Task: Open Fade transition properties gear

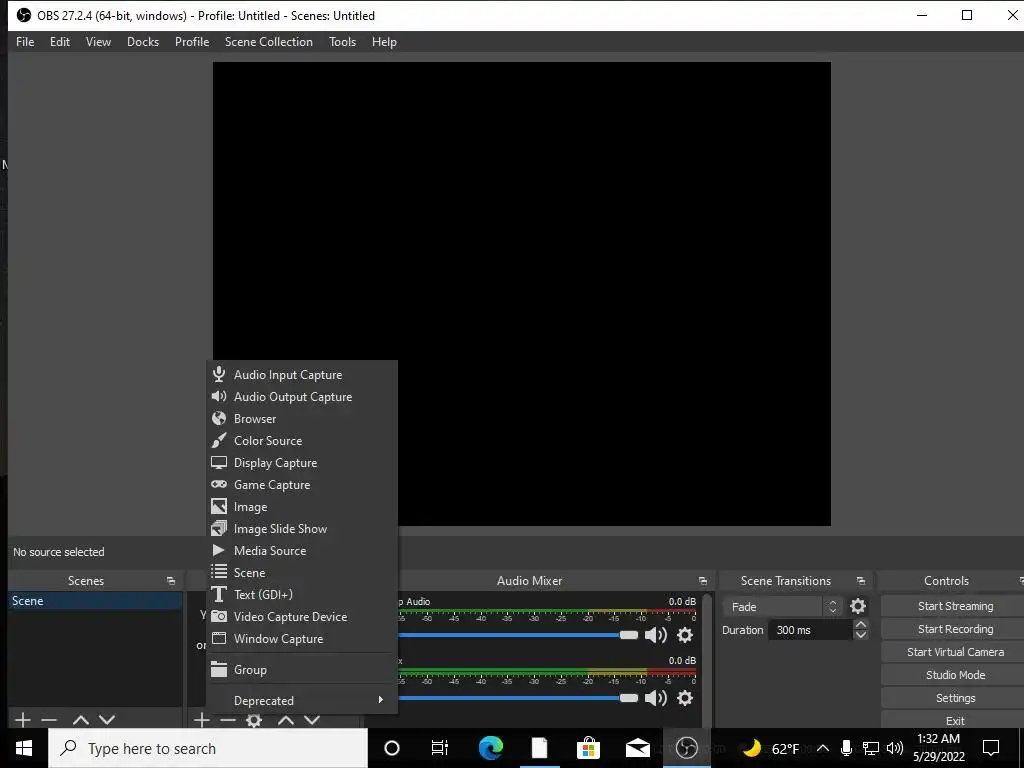Action: pyautogui.click(x=858, y=606)
